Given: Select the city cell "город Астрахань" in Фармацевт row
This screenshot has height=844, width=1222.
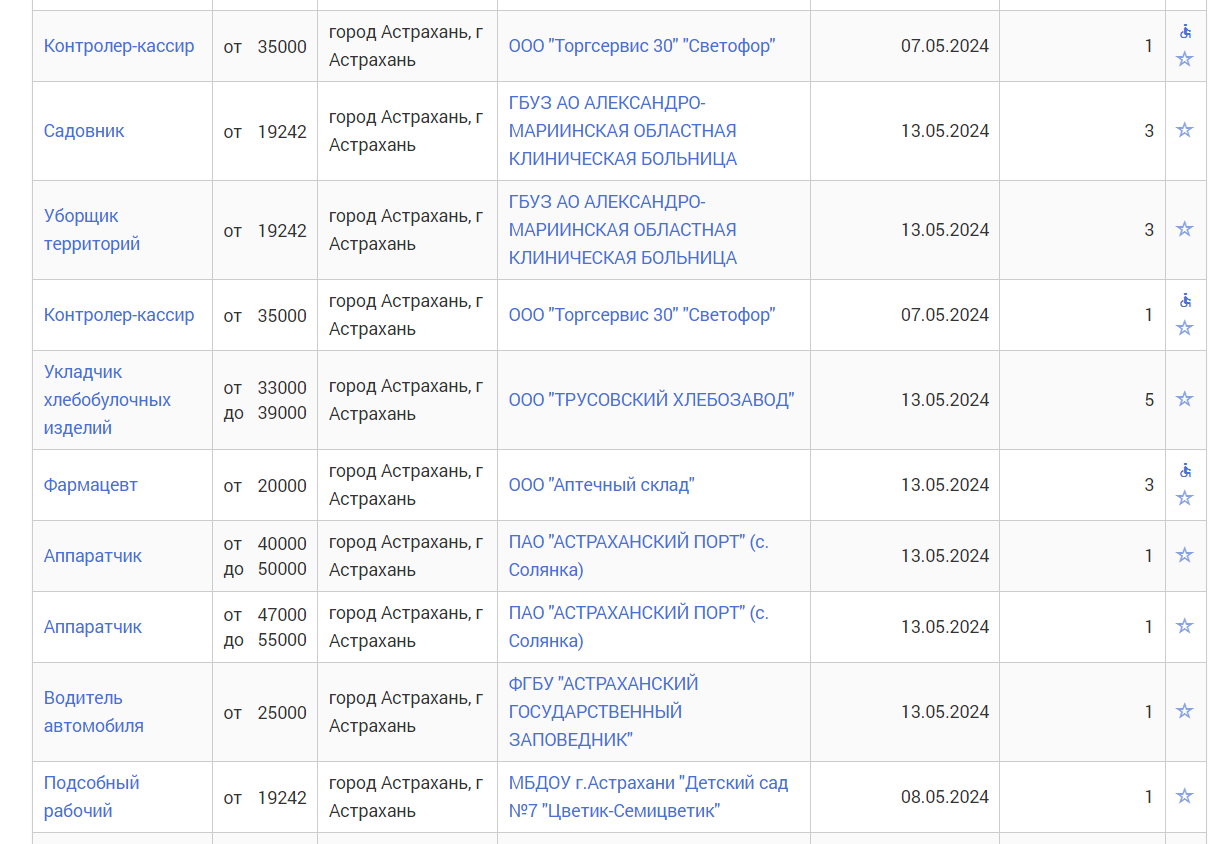Looking at the screenshot, I should [x=407, y=485].
